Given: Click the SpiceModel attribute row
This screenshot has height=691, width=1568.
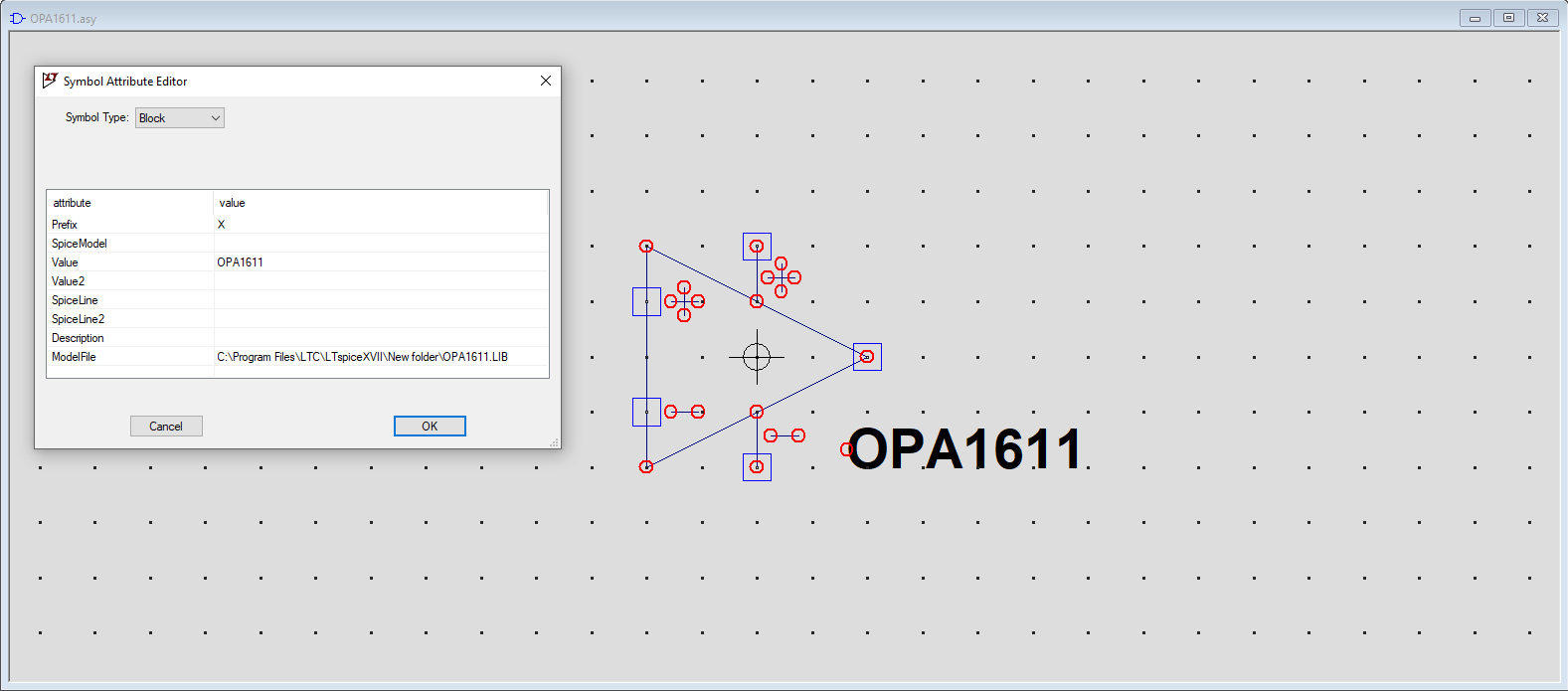Looking at the screenshot, I should pyautogui.click(x=297, y=243).
